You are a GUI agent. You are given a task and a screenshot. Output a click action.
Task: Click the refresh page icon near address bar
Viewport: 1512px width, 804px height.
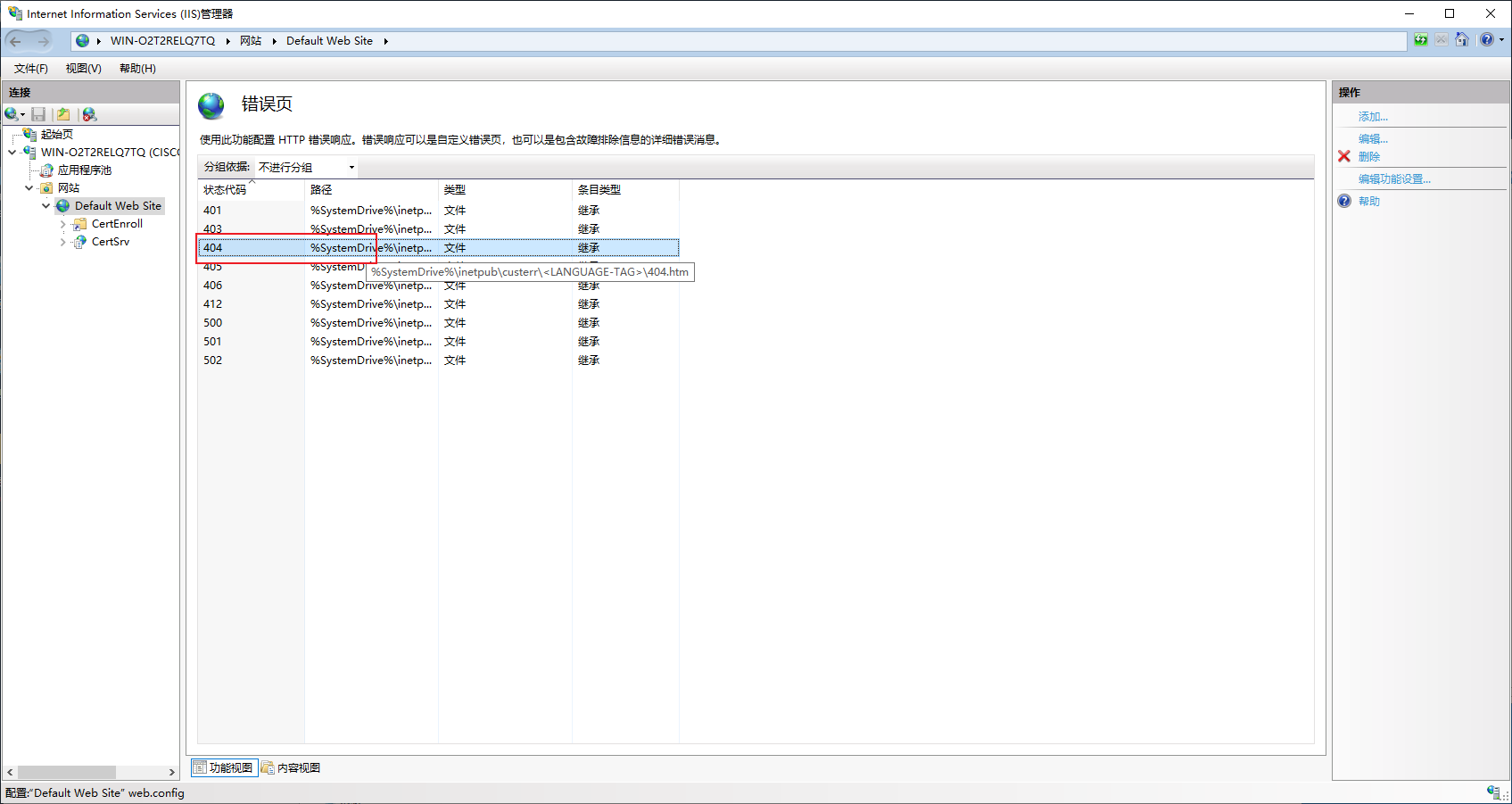pyautogui.click(x=1421, y=40)
